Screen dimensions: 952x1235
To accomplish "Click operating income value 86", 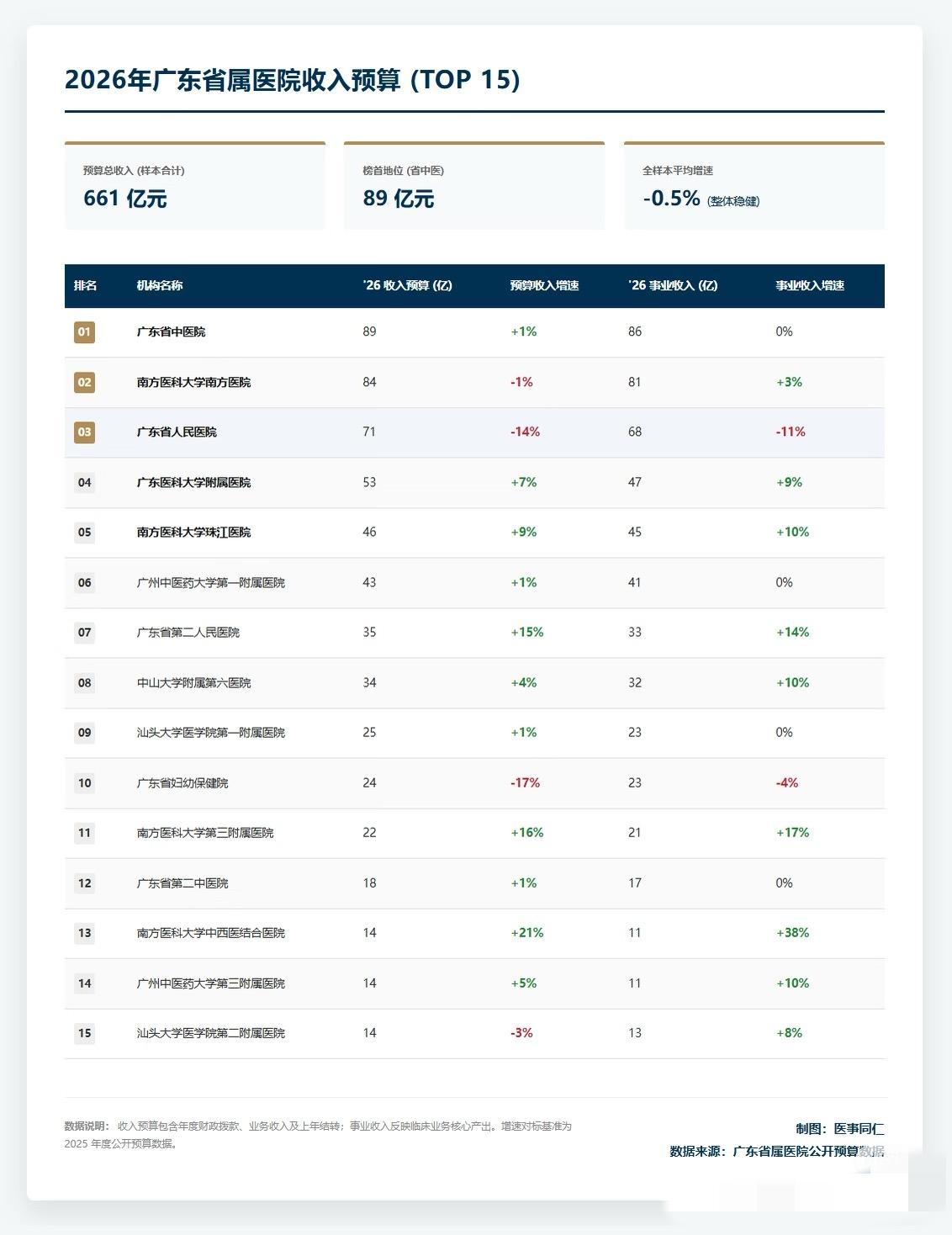I will (x=635, y=331).
